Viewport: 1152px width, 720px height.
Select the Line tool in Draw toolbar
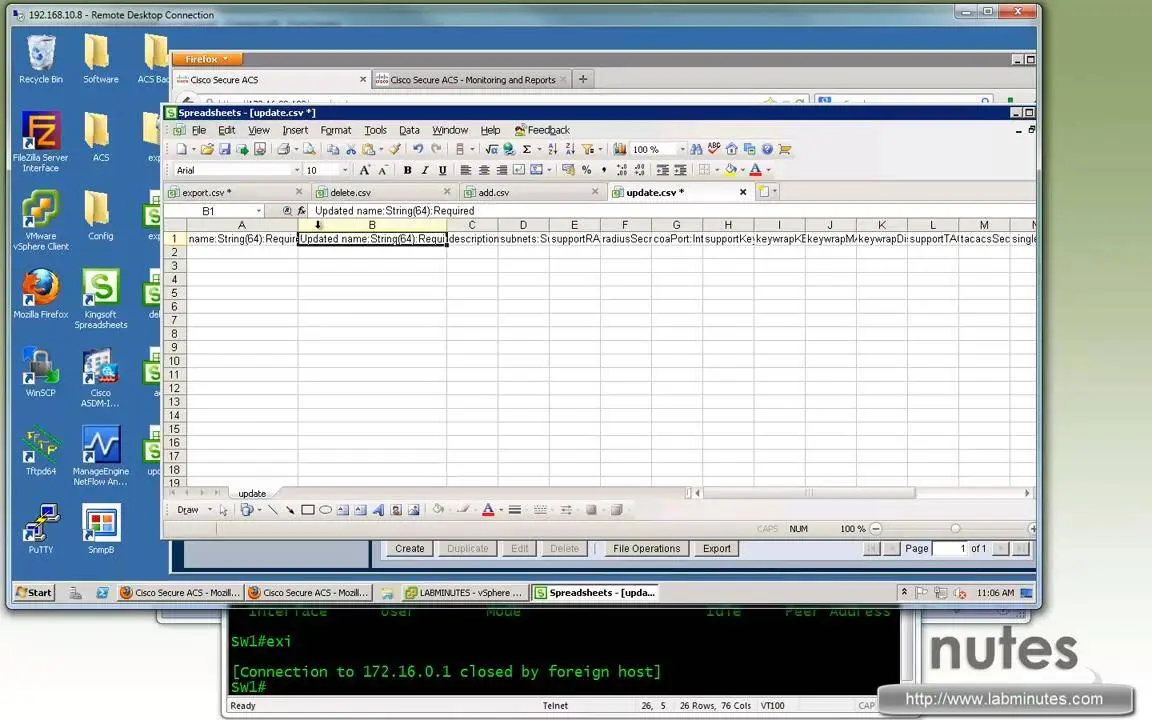point(273,510)
